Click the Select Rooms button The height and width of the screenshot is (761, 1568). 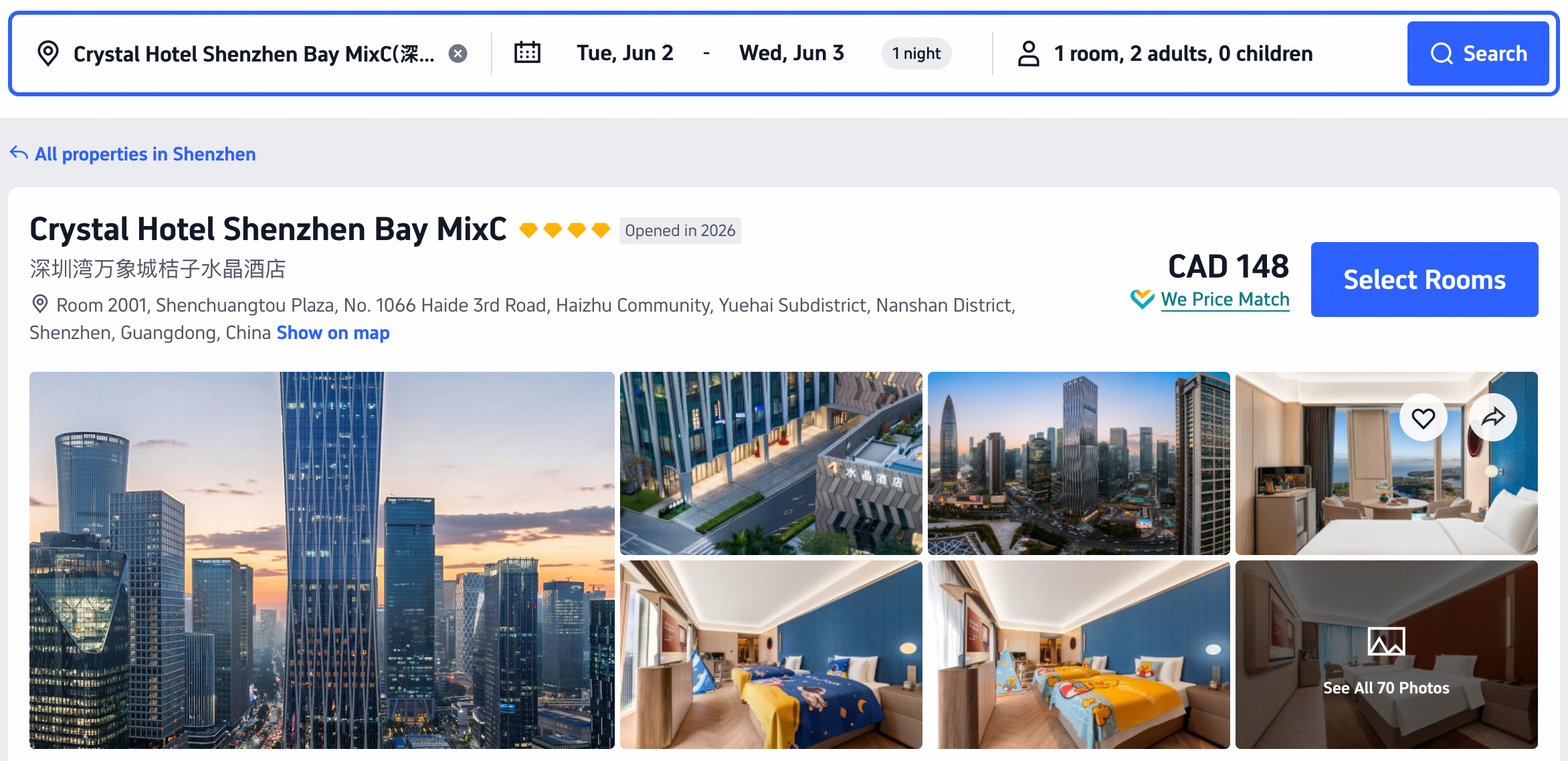(x=1424, y=280)
